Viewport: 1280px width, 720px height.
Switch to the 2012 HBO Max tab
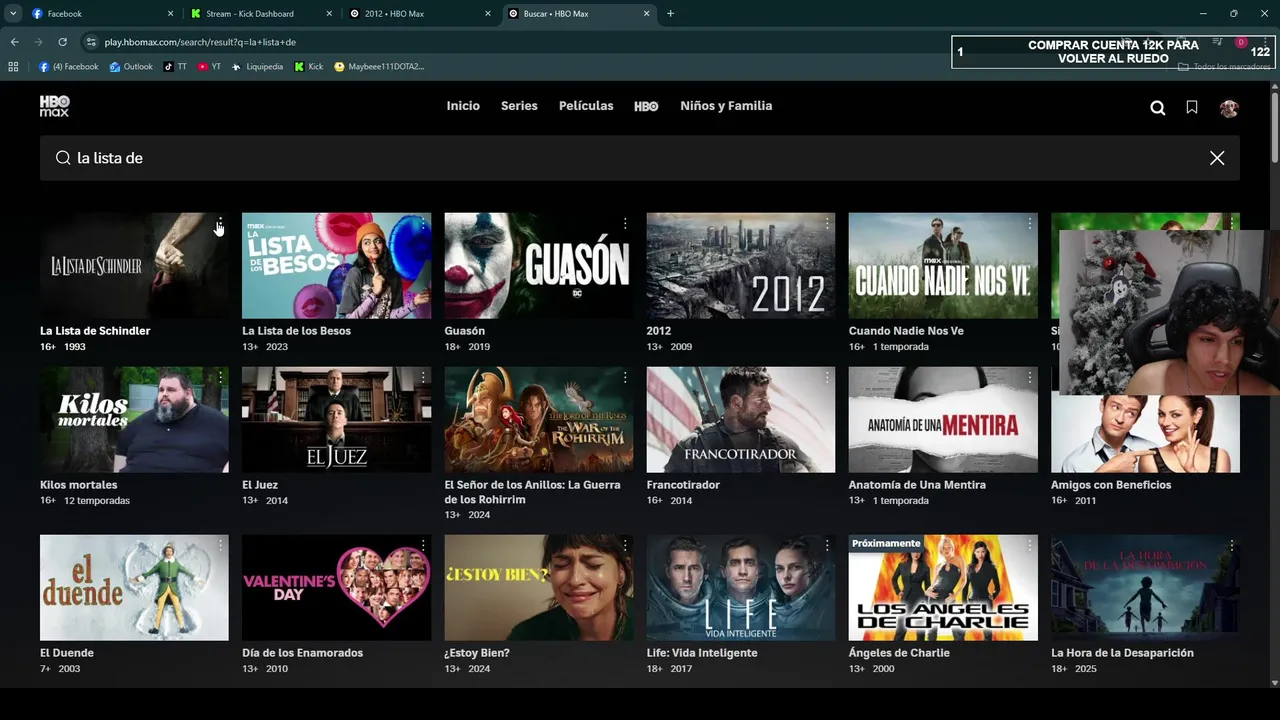click(420, 14)
